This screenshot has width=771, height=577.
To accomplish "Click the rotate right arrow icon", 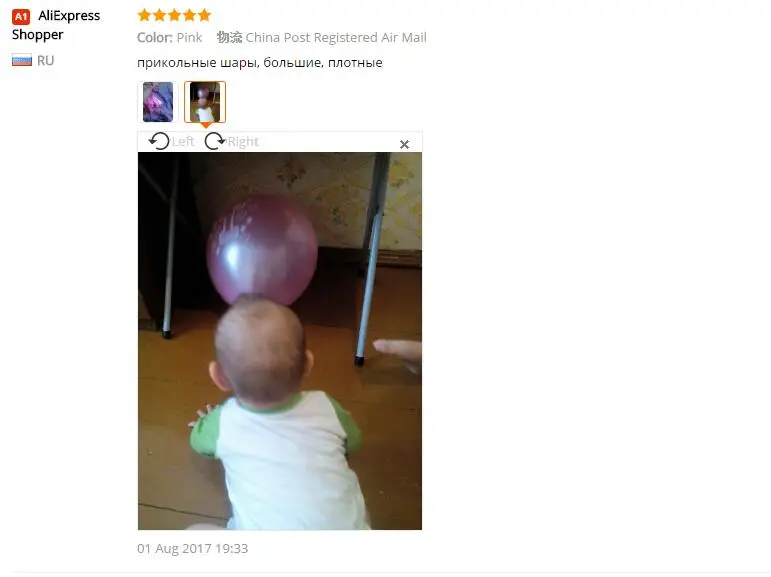I will pyautogui.click(x=214, y=141).
